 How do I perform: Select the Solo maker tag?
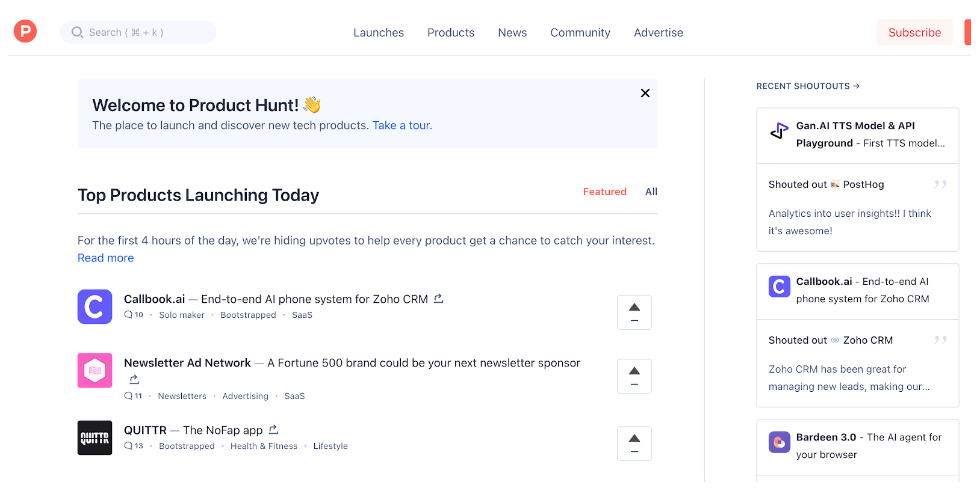click(x=182, y=315)
